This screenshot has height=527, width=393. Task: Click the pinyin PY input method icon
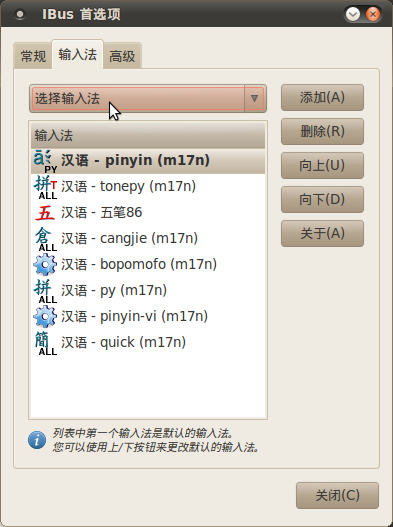[45, 161]
